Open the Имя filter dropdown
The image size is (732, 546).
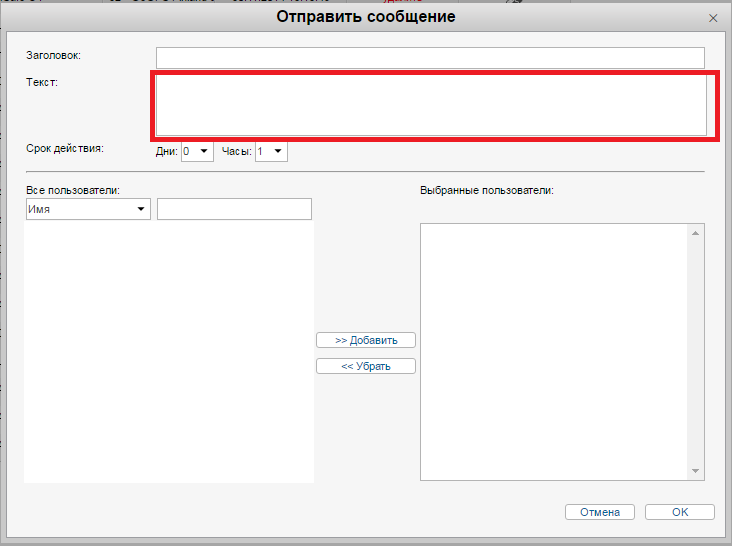coord(87,209)
